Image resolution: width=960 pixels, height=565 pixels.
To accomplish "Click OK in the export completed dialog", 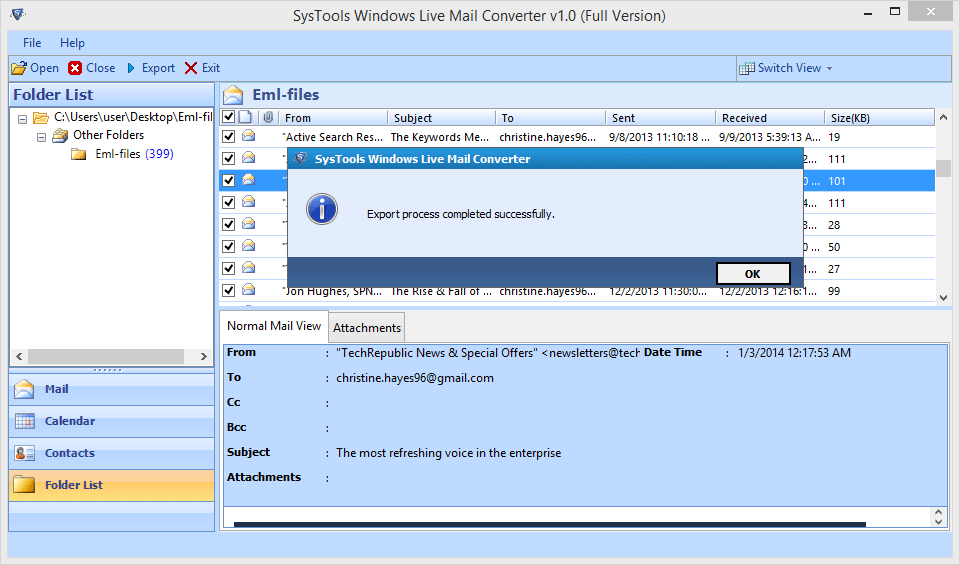I will click(752, 274).
